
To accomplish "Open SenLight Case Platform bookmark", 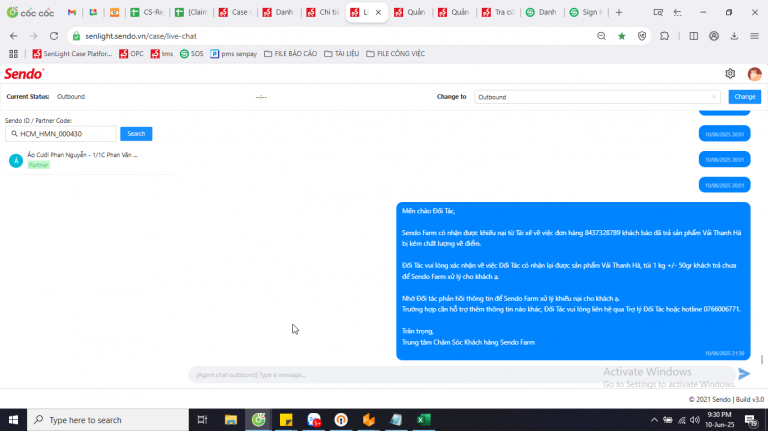I will tap(72, 54).
